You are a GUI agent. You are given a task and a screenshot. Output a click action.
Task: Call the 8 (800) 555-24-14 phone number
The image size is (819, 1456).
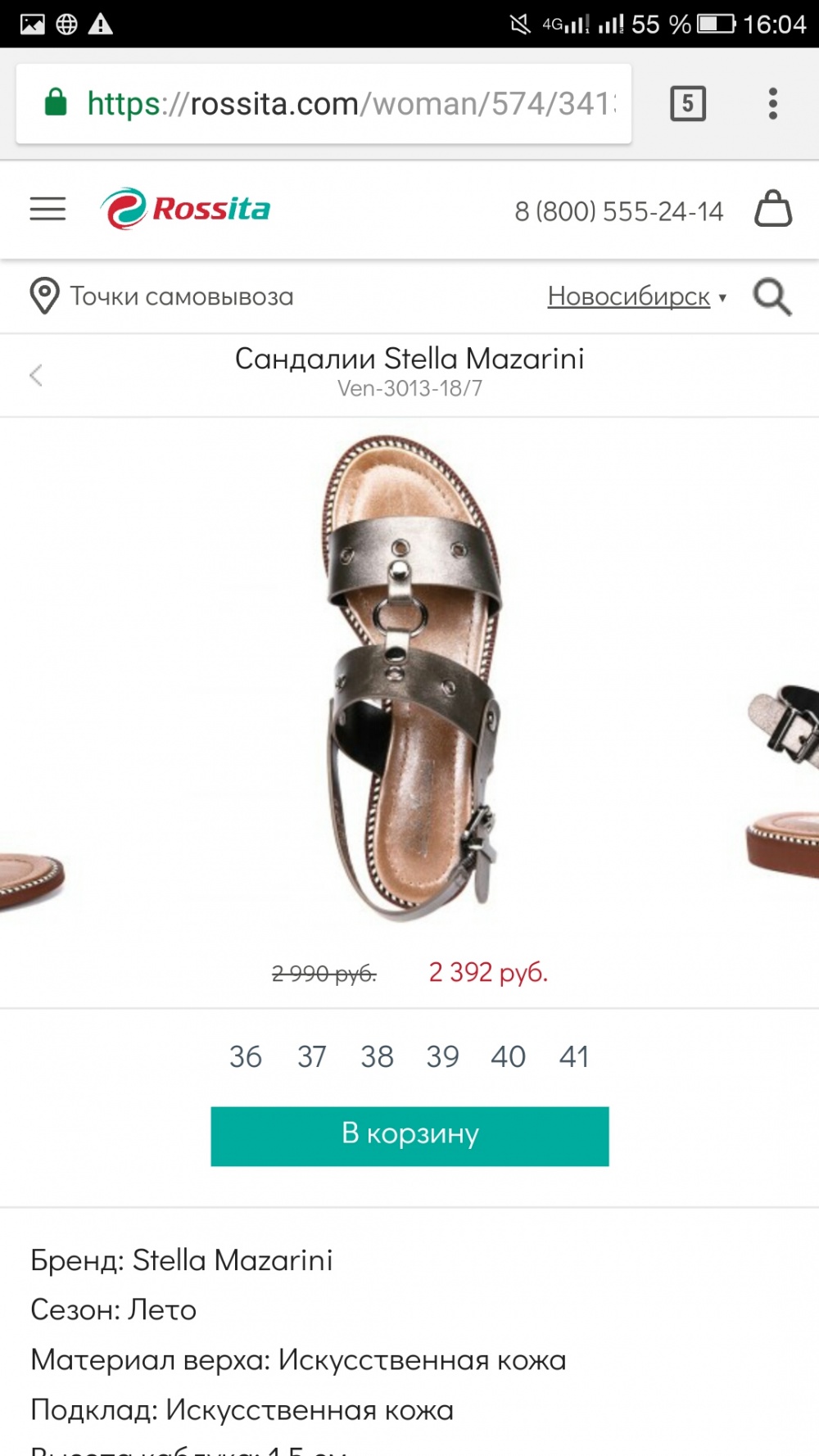point(618,210)
